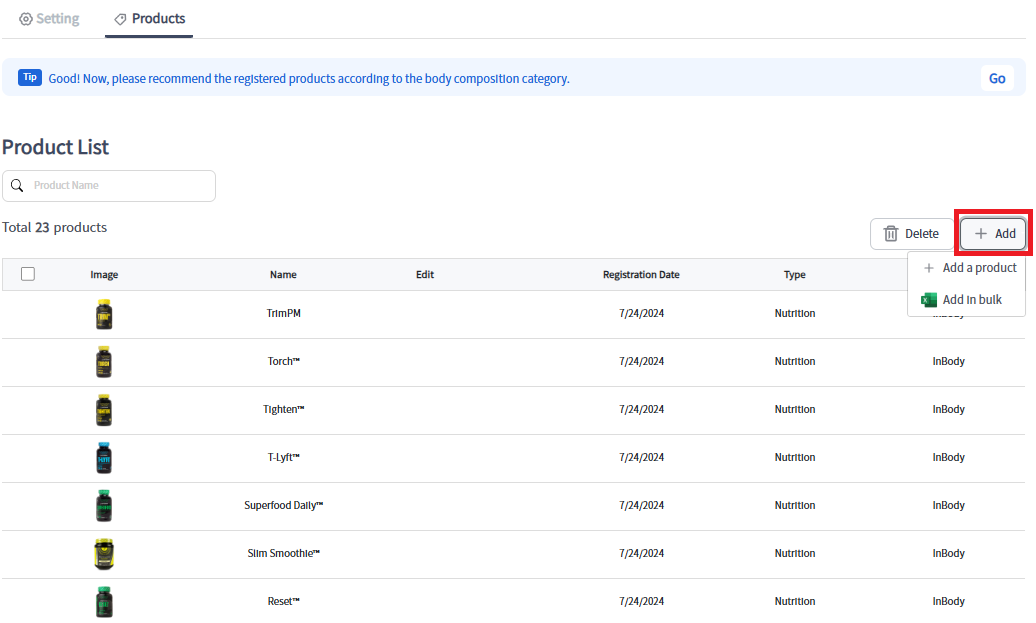The height and width of the screenshot is (623, 1036).
Task: Click the Total 23 products count
Action: [54, 227]
